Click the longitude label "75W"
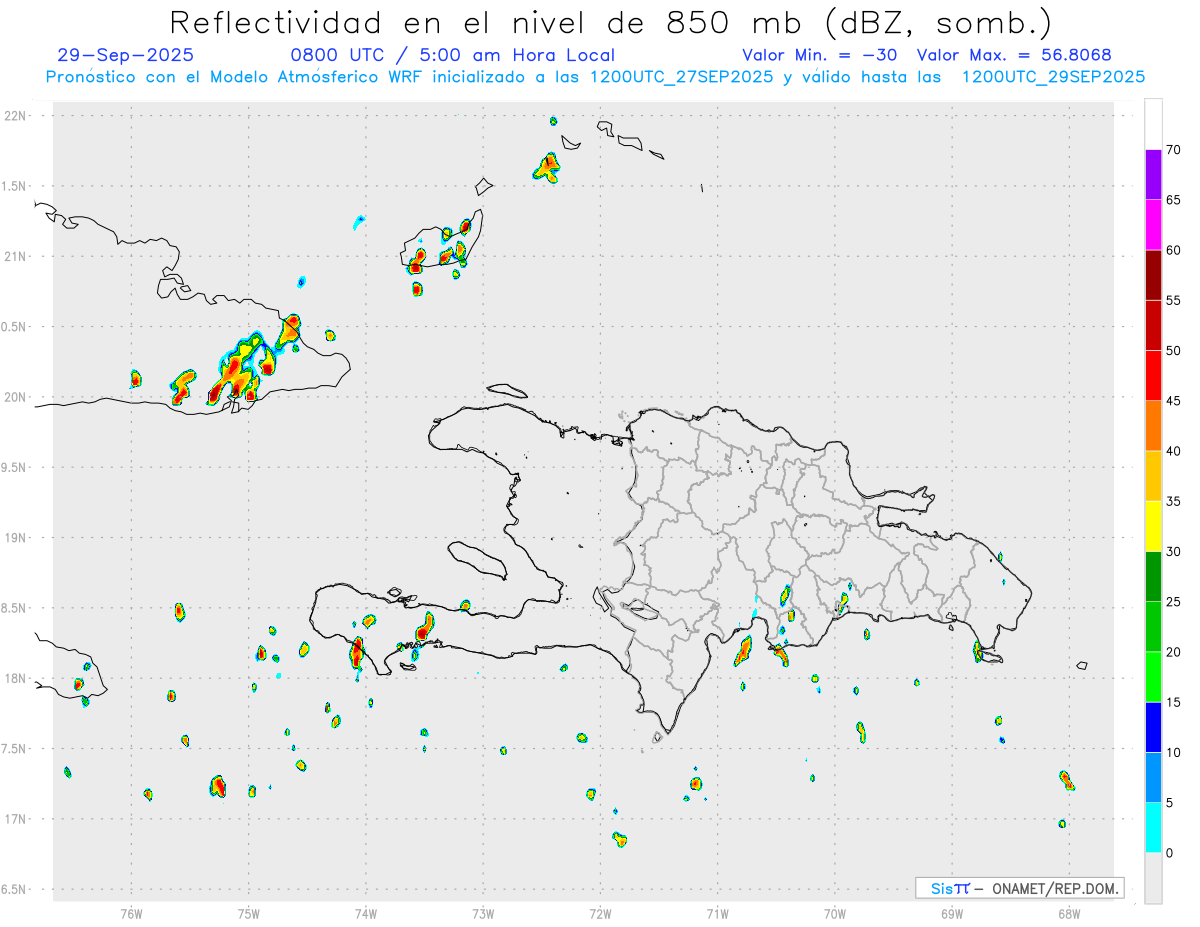This screenshot has width=1200, height=927. click(249, 913)
